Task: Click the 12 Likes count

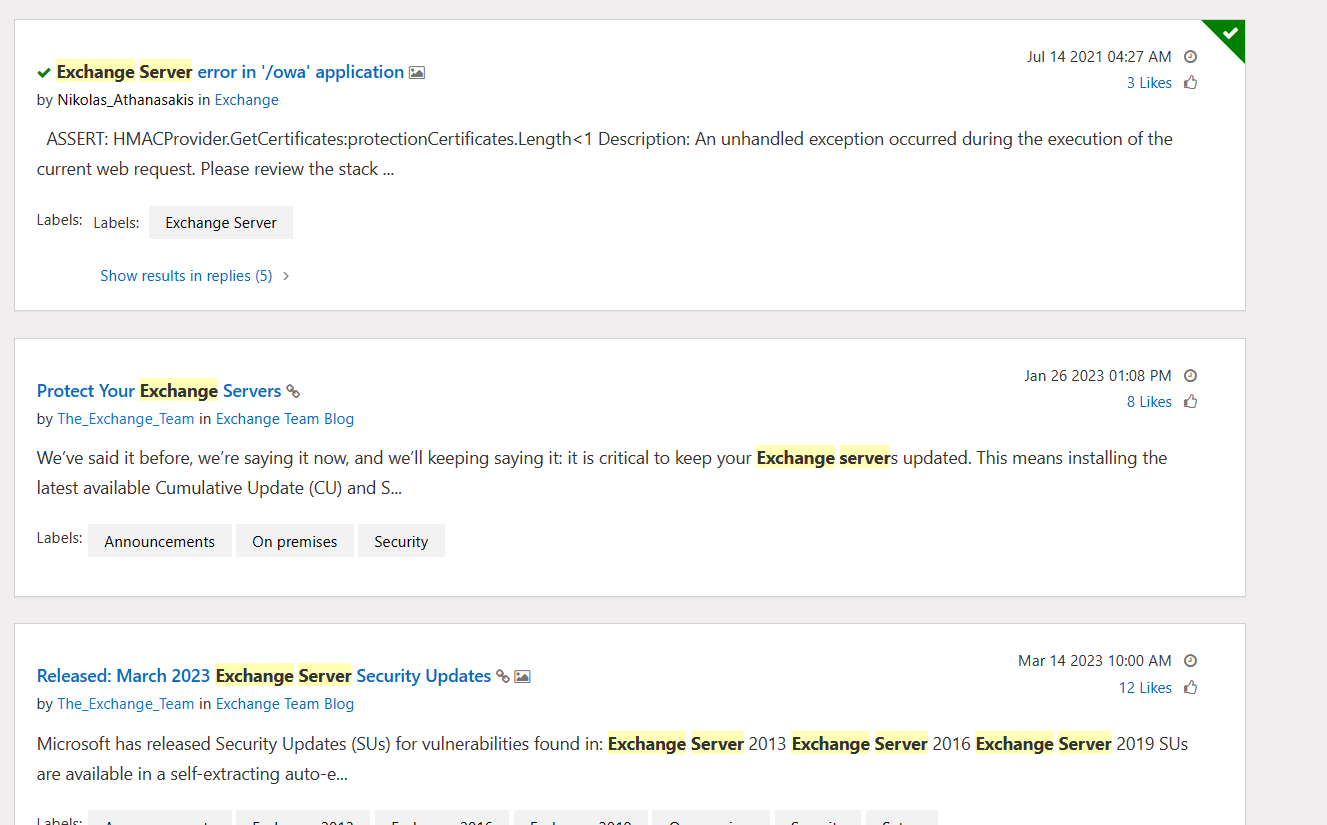Action: point(1145,688)
